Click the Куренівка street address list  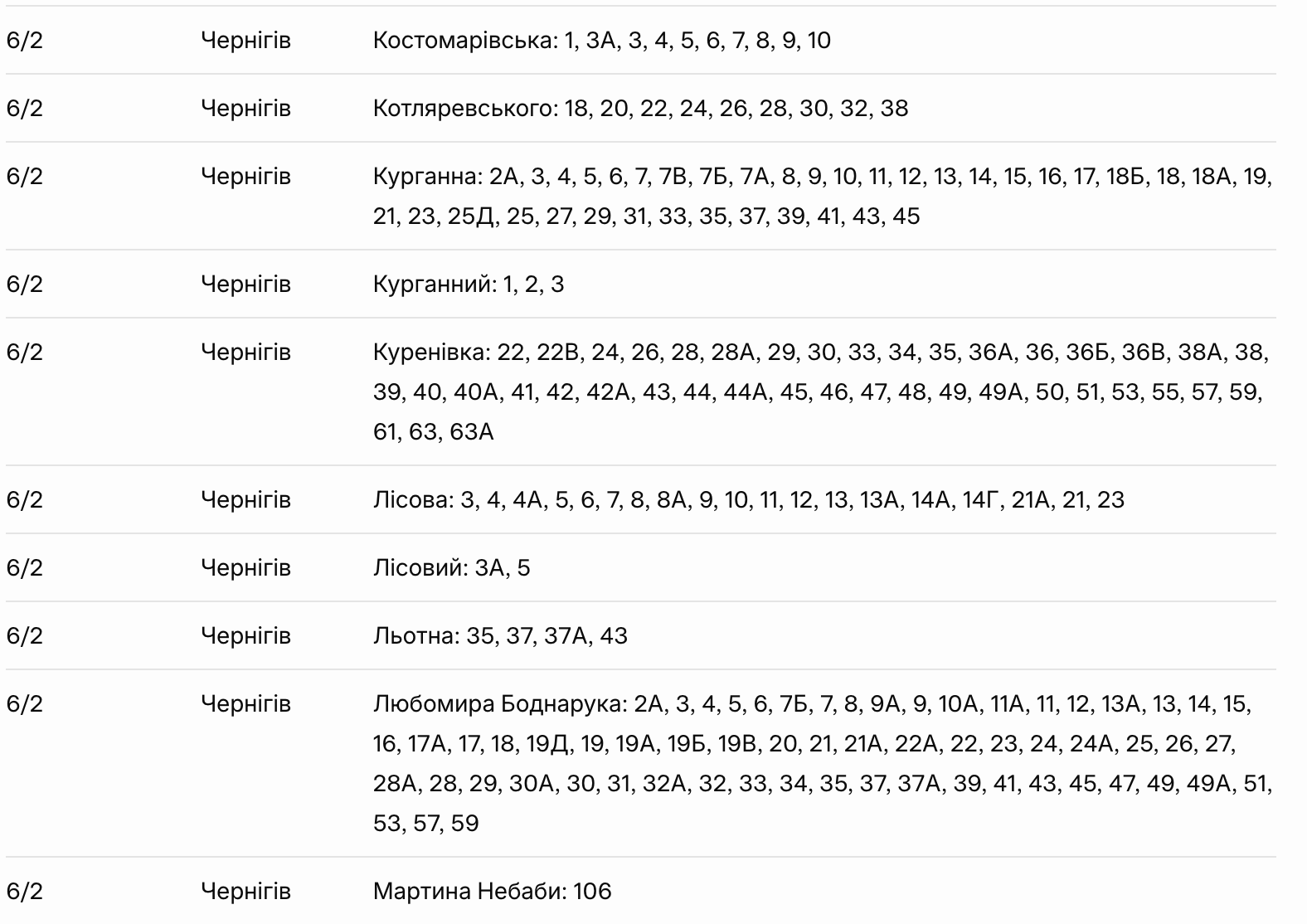[x=821, y=392]
